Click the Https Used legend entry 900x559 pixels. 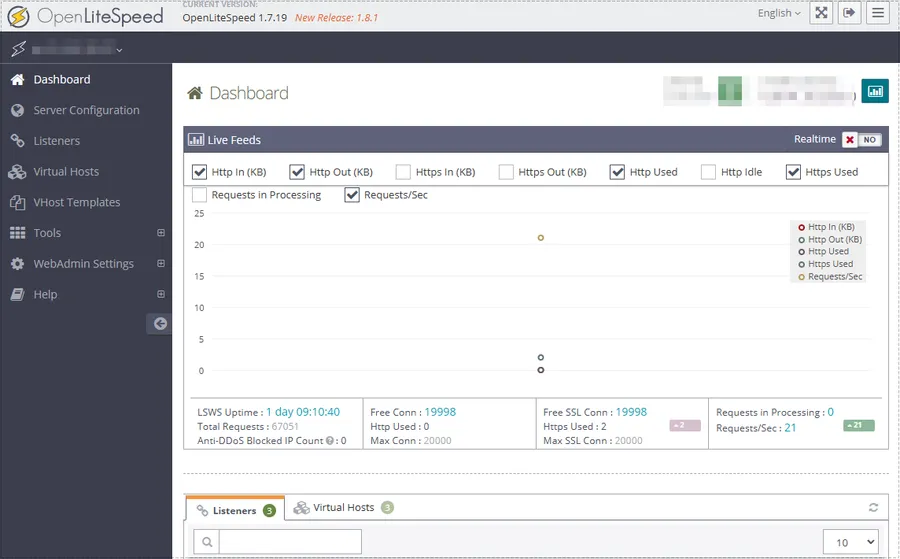coord(825,264)
